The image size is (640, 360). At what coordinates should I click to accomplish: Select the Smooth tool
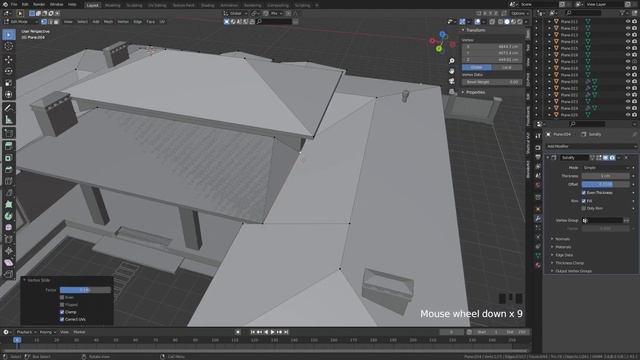(x=9, y=228)
